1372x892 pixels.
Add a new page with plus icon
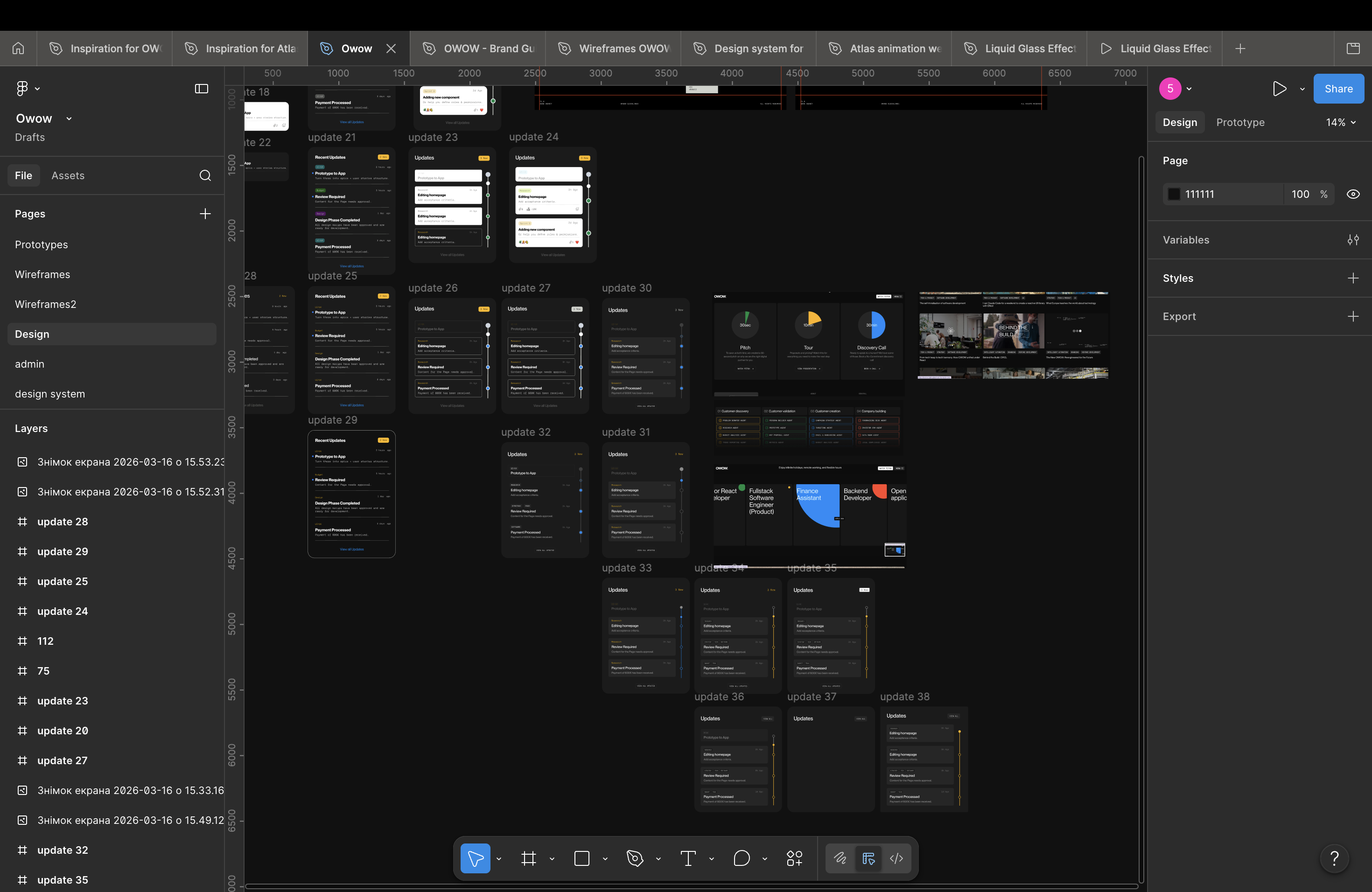205,214
